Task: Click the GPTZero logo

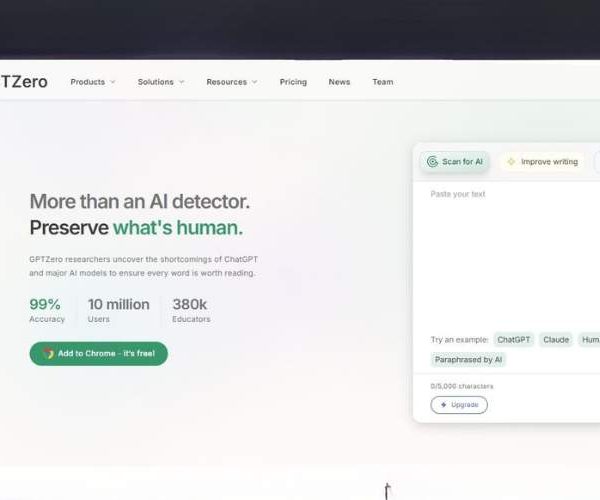Action: 24,82
